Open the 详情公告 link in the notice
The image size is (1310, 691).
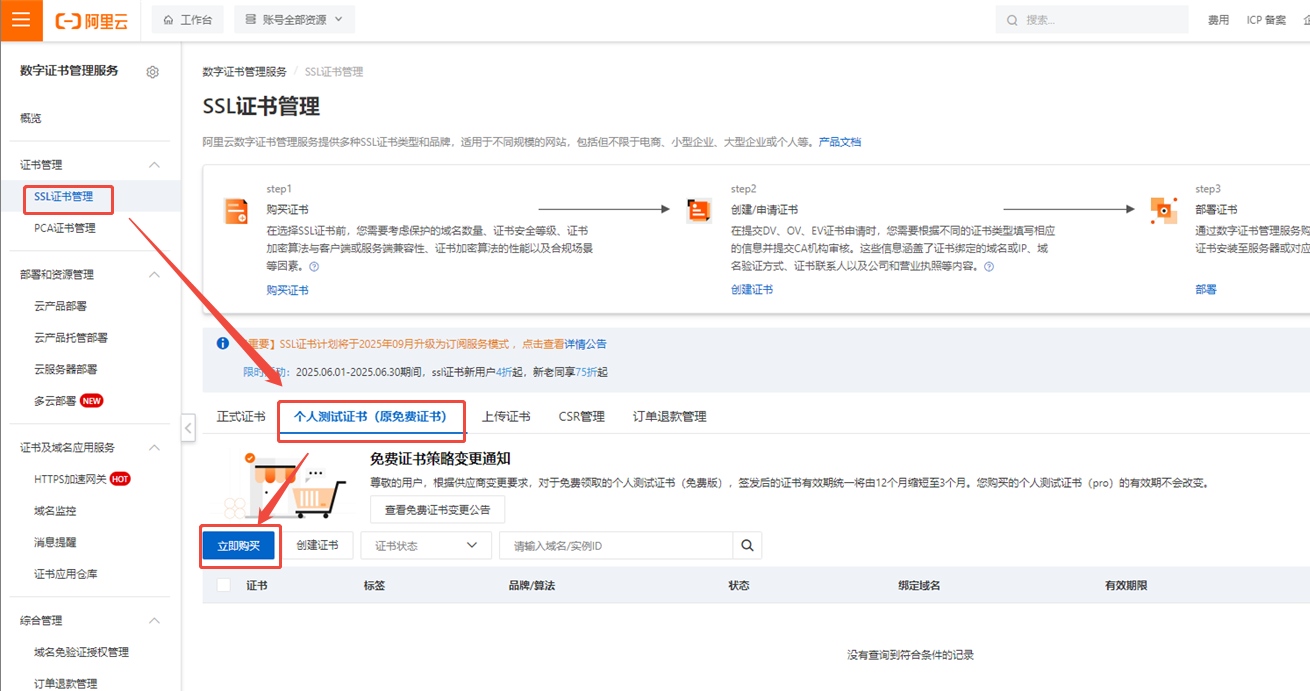pyautogui.click(x=585, y=344)
